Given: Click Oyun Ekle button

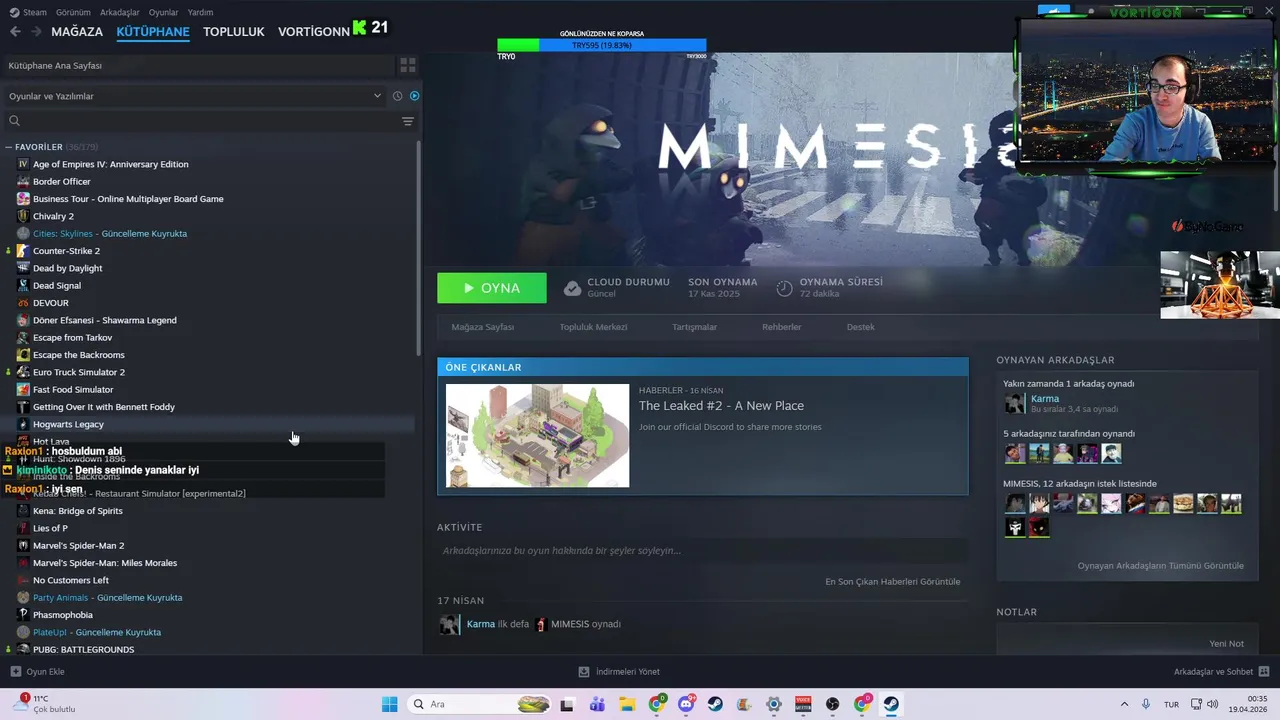Looking at the screenshot, I should [x=37, y=672].
